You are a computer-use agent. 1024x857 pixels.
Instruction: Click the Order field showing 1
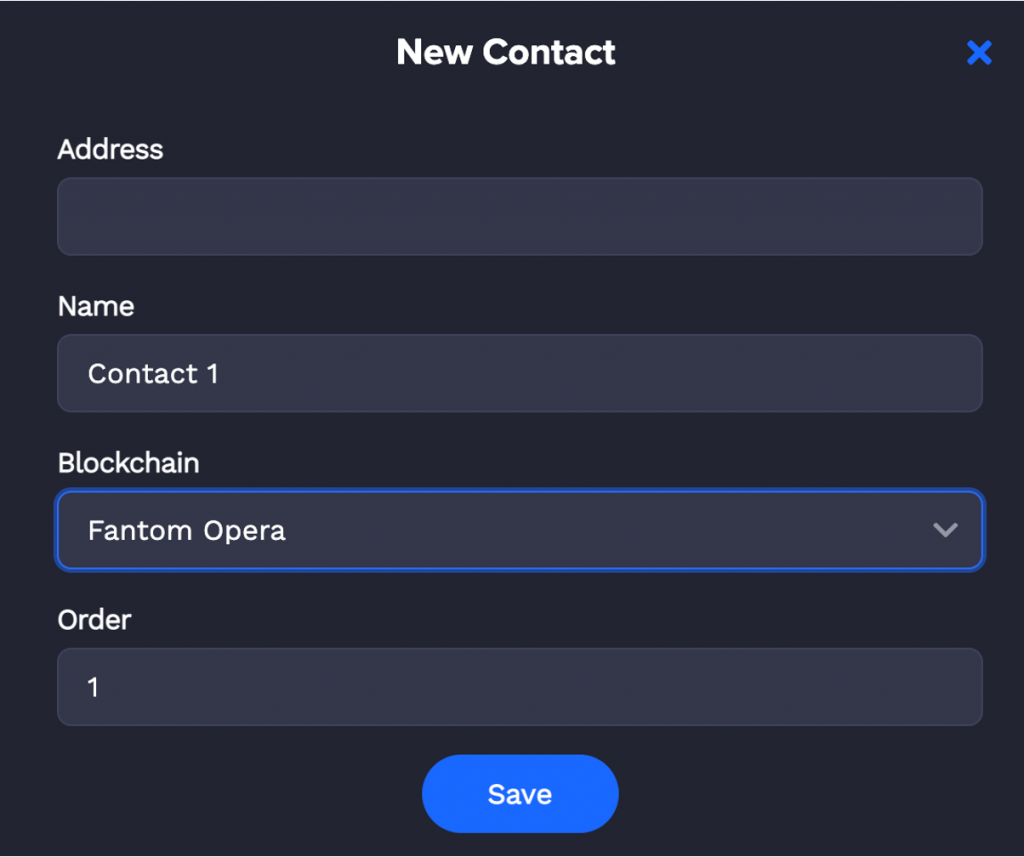(520, 686)
